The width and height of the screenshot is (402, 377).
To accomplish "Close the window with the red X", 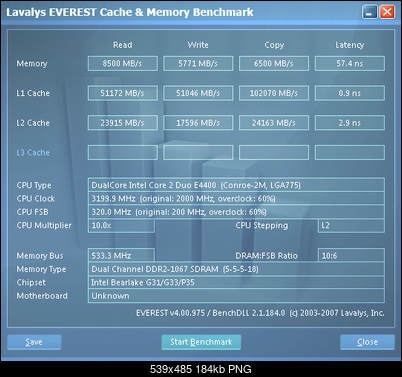I will click(x=387, y=12).
